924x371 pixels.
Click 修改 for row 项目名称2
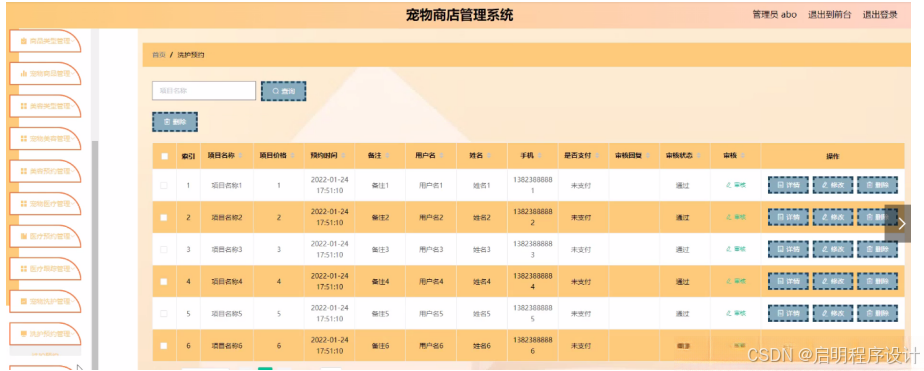click(x=833, y=217)
